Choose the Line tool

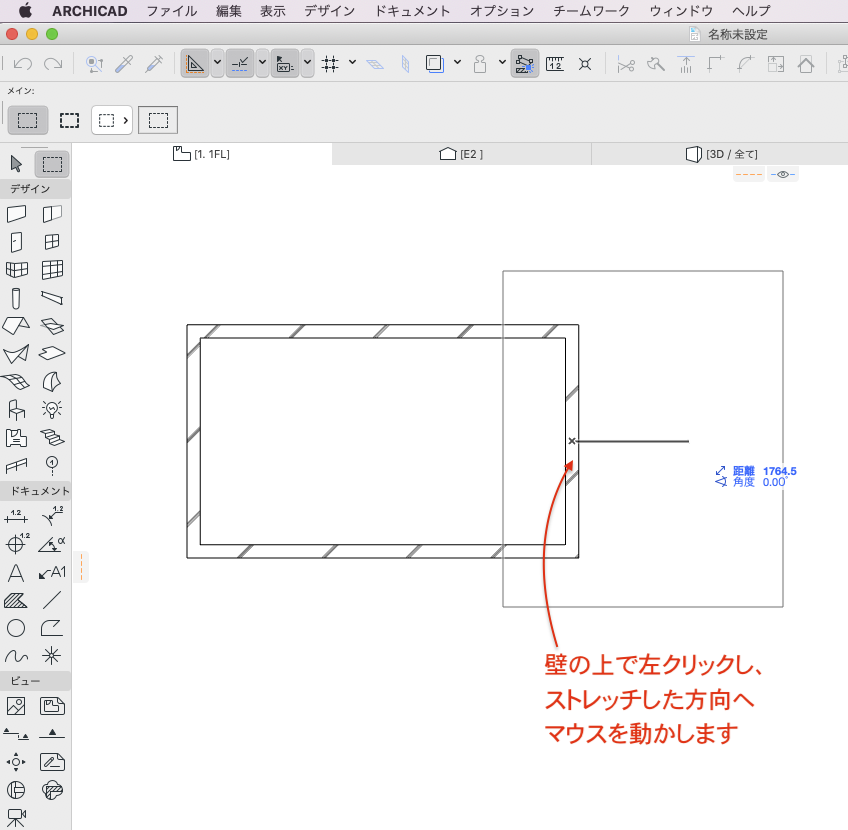(52, 600)
